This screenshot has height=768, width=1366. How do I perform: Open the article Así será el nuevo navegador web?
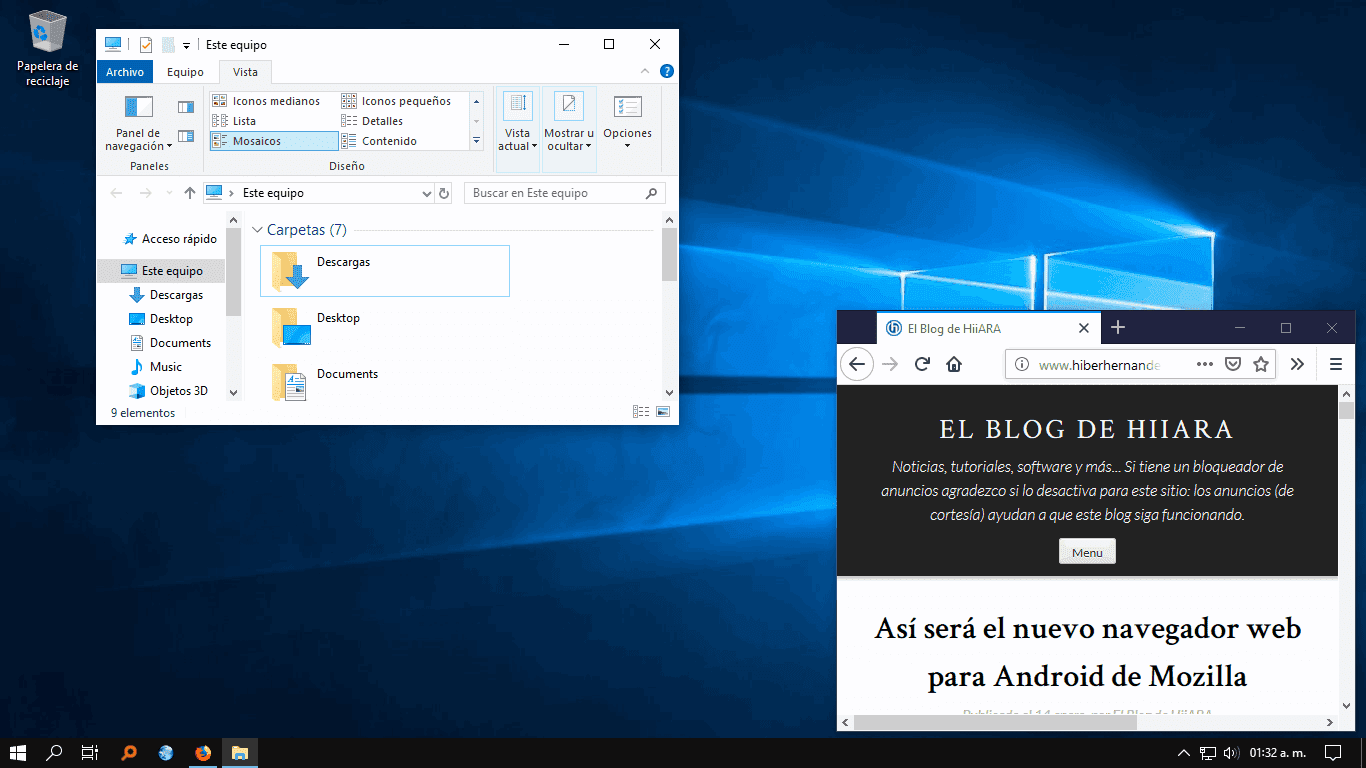pos(1087,652)
